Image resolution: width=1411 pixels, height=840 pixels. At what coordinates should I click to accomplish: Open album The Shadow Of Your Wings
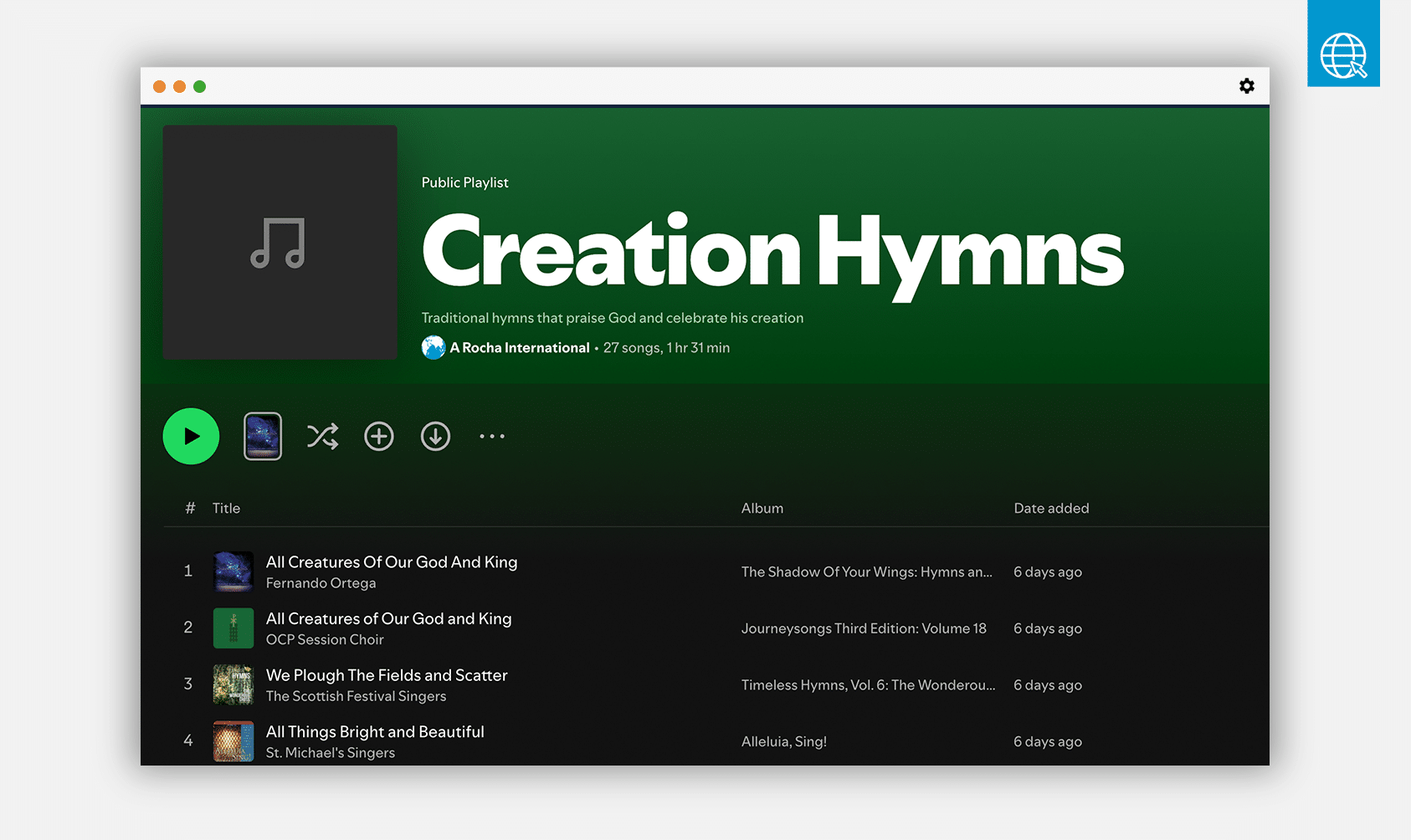click(867, 572)
